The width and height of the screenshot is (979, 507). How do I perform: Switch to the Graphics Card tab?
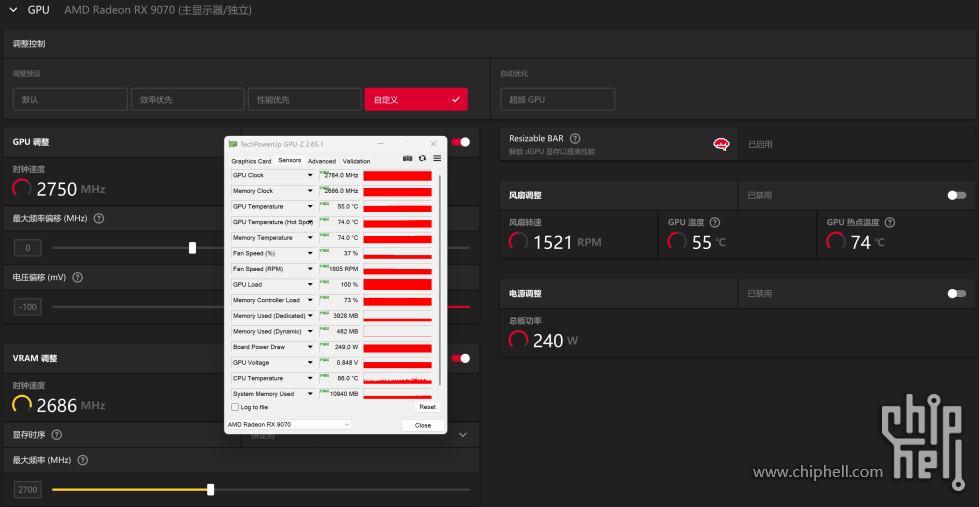click(251, 161)
